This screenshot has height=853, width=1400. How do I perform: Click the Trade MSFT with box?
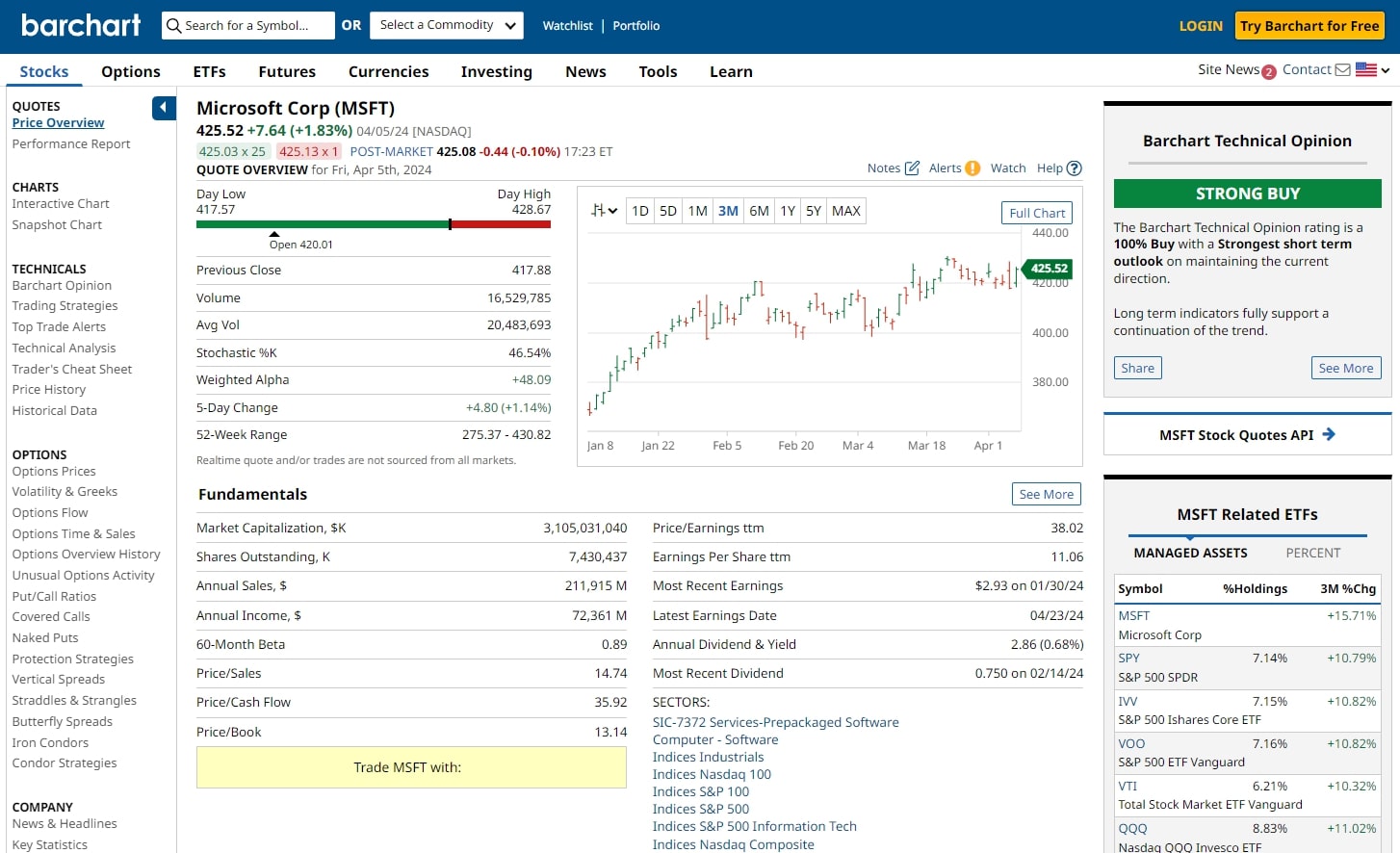pyautogui.click(x=411, y=767)
